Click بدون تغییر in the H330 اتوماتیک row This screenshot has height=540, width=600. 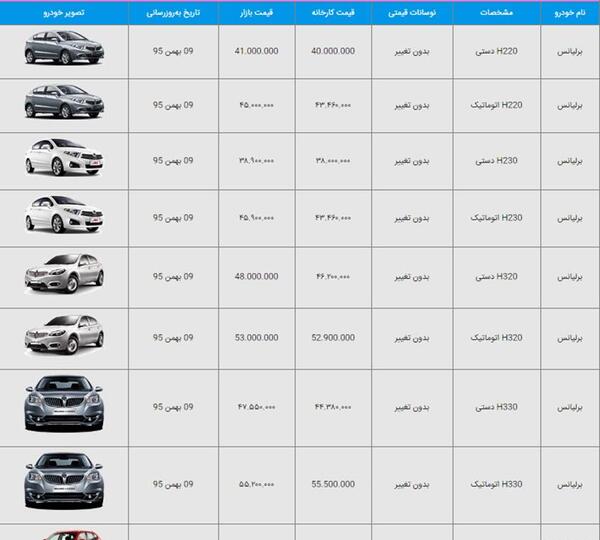tap(412, 485)
